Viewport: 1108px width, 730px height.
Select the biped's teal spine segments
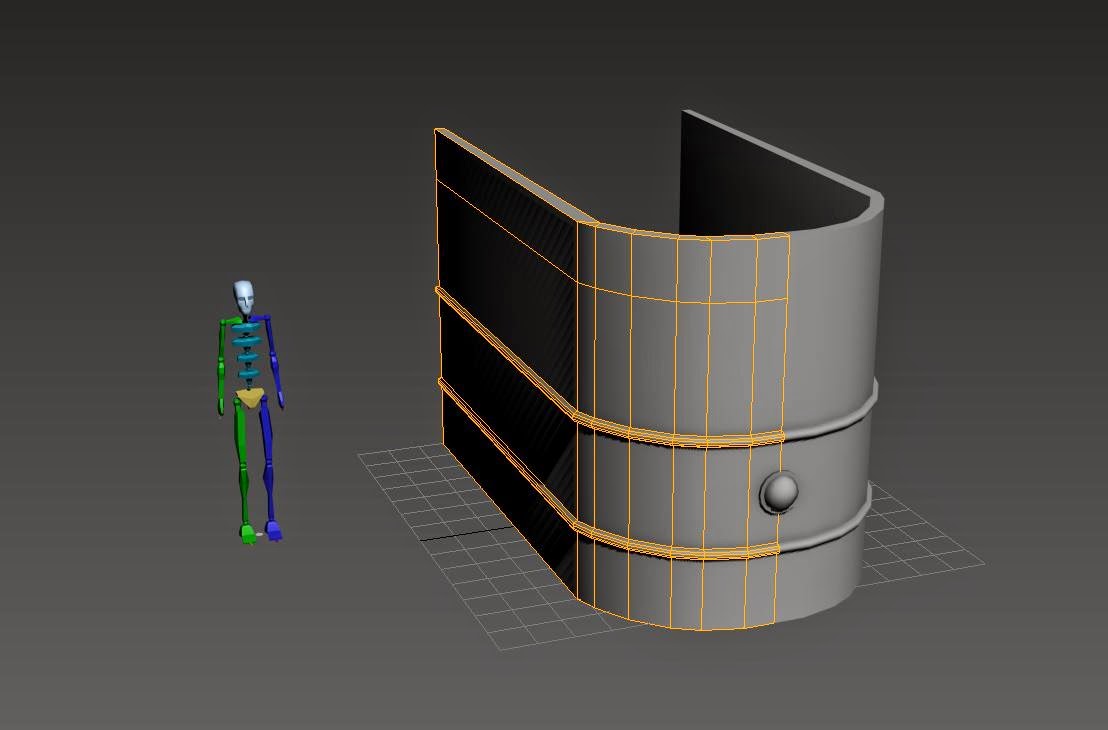tap(247, 351)
